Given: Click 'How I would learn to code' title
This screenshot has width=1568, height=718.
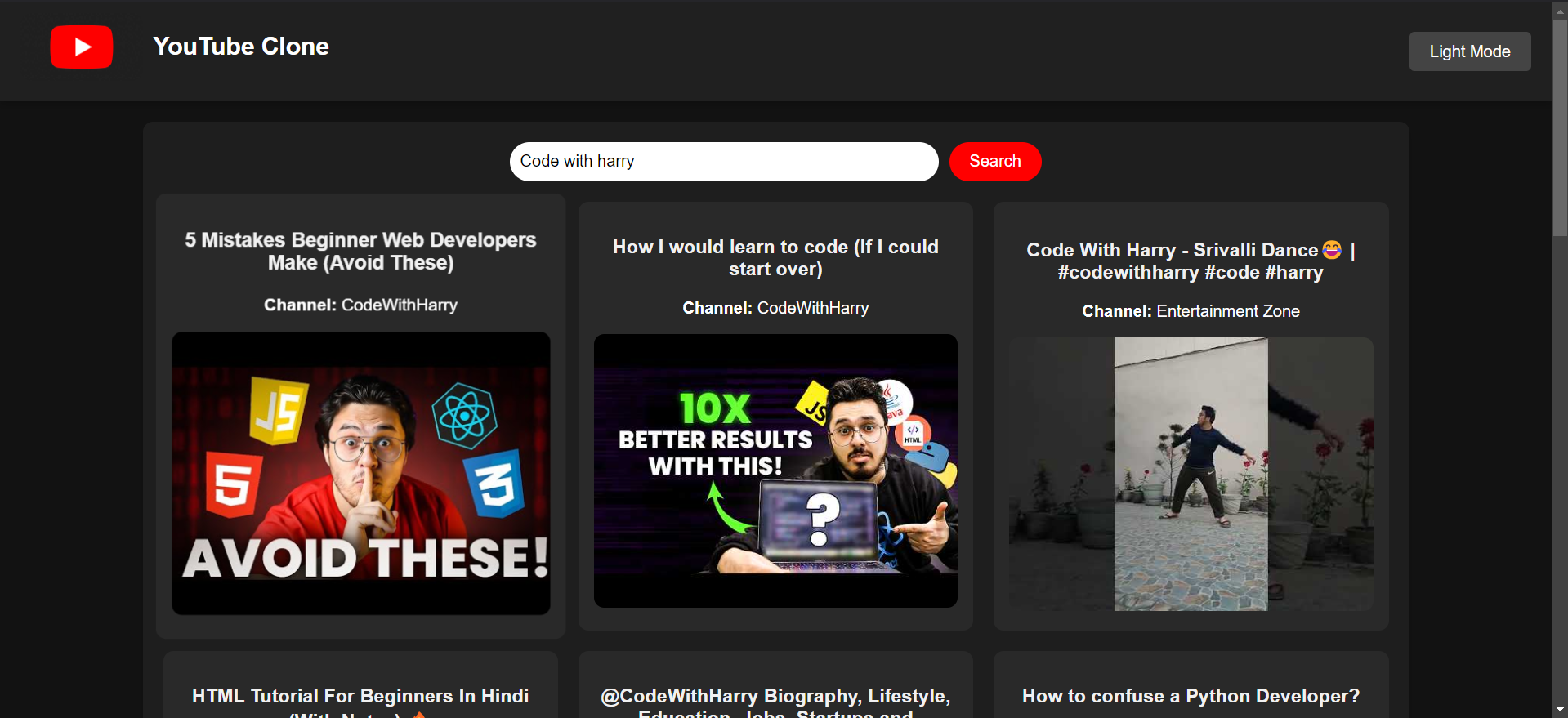Looking at the screenshot, I should (x=775, y=257).
